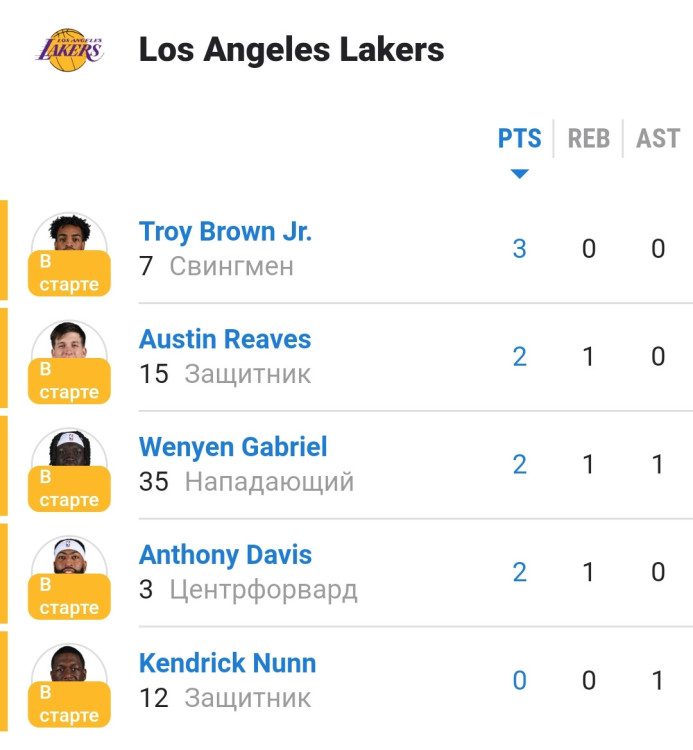
Task: Click Kendrick Nunn's points value
Action: tap(519, 681)
